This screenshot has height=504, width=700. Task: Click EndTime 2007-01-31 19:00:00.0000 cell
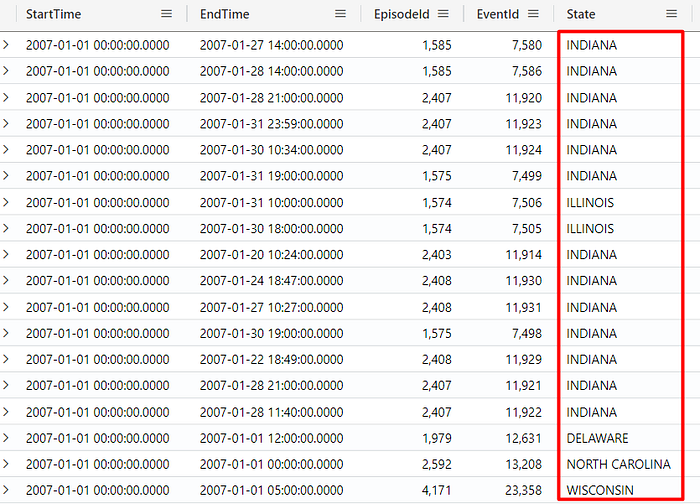pos(271,175)
